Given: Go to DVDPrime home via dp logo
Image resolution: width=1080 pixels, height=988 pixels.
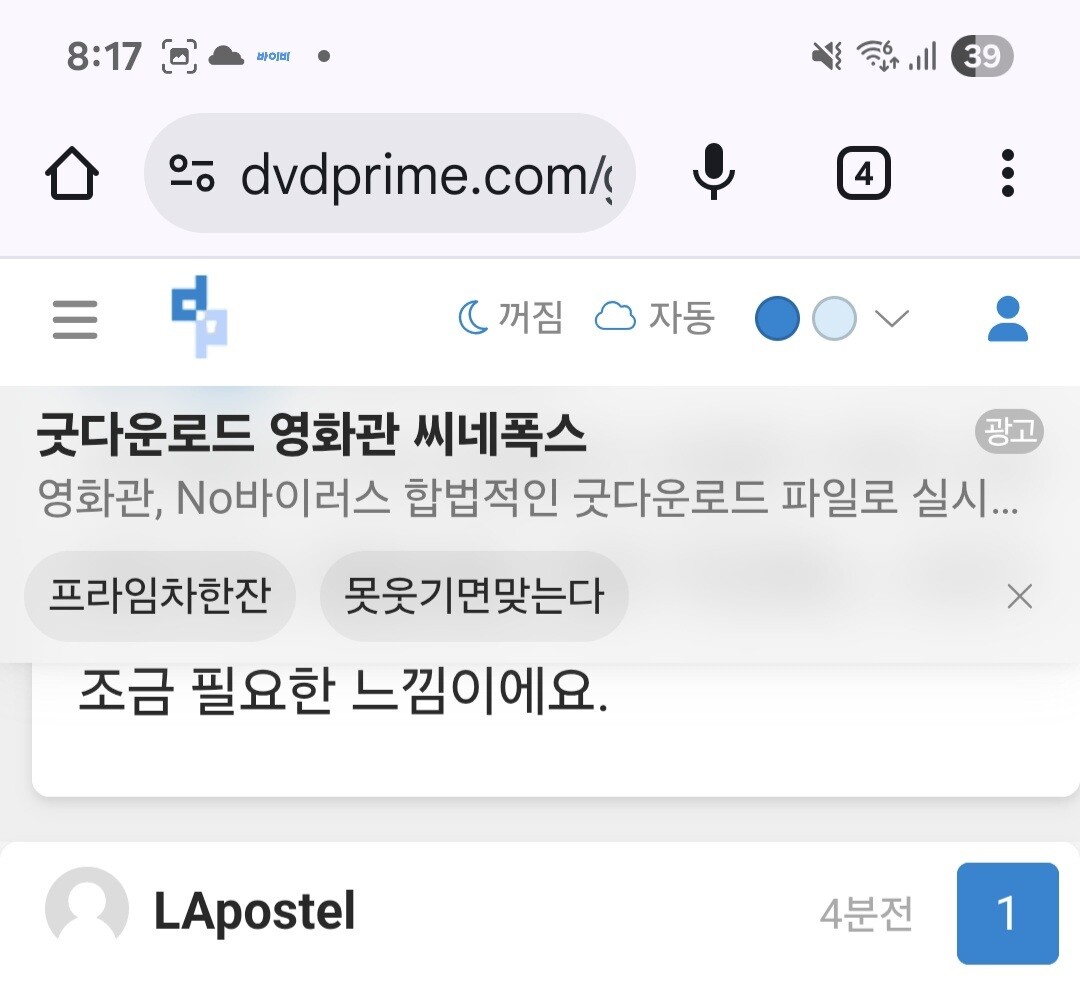Looking at the screenshot, I should tap(199, 317).
